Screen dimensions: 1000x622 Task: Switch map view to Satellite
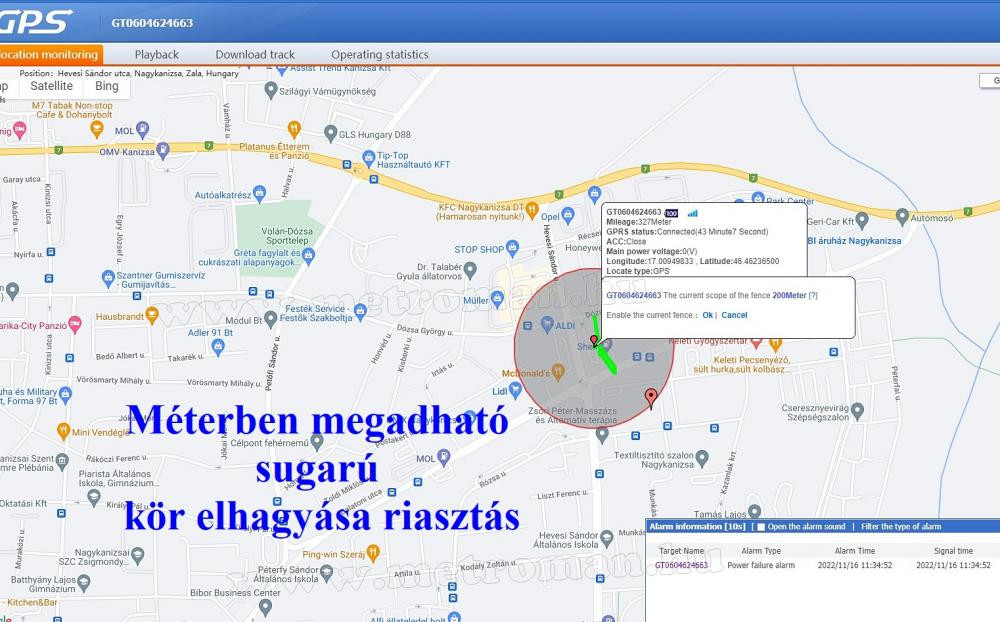(x=51, y=87)
